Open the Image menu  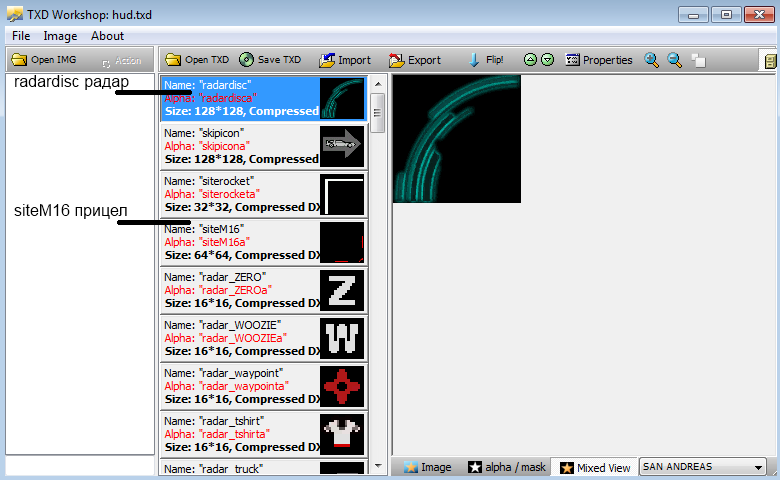point(60,36)
